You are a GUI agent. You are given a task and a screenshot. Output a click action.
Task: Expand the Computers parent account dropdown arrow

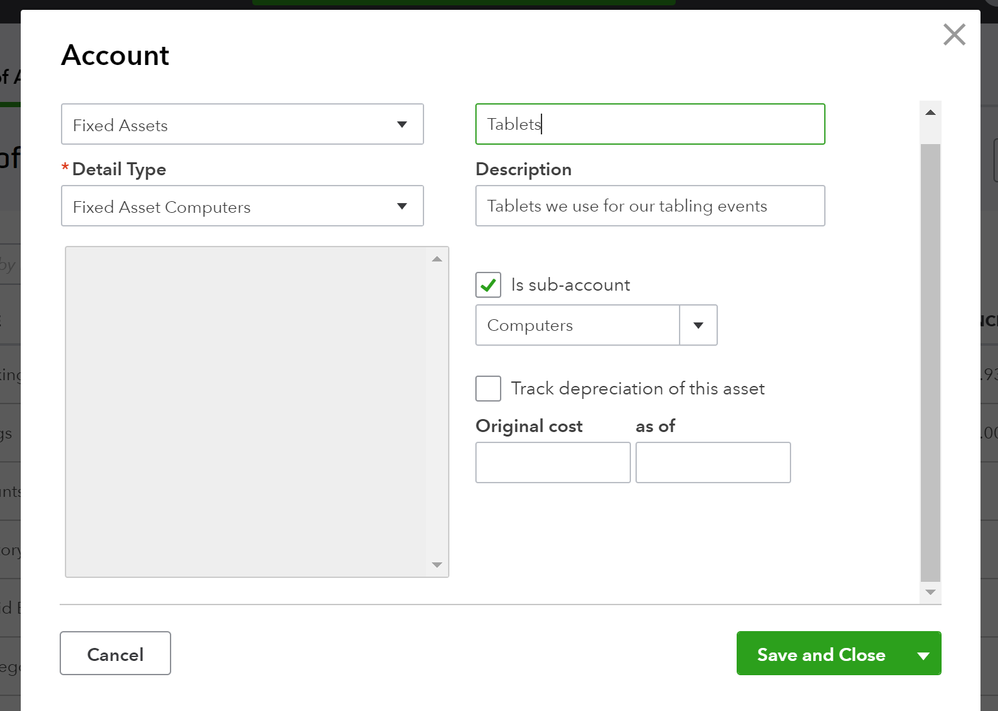coord(698,326)
